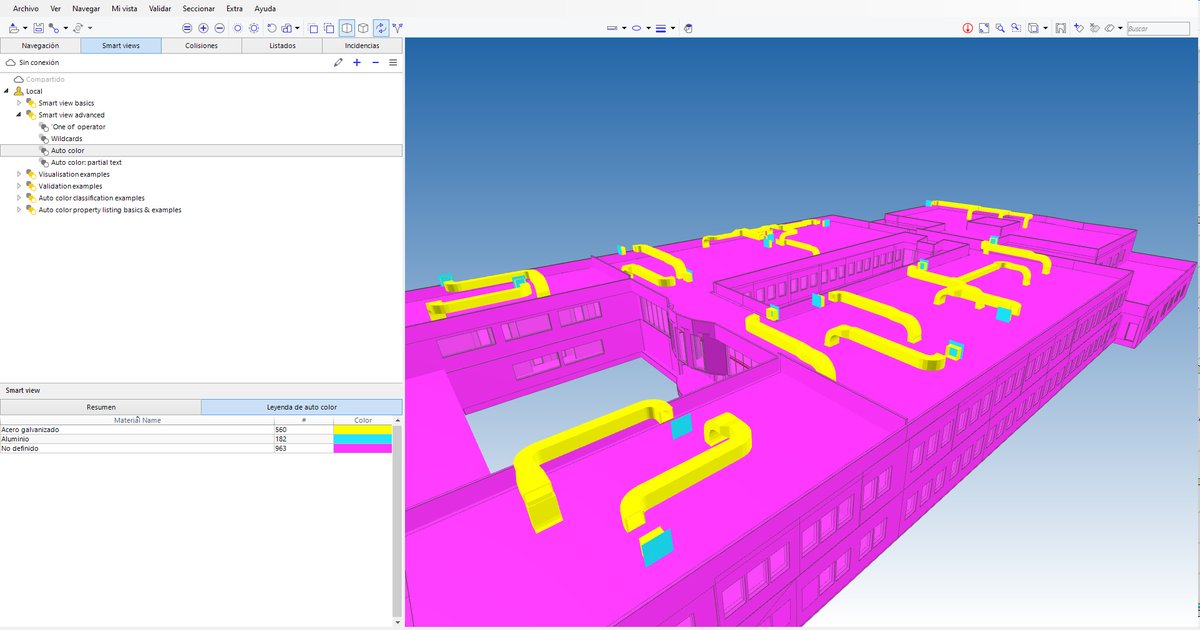Click the tag with cross icon
This screenshot has height=630, width=1200.
1095,28
